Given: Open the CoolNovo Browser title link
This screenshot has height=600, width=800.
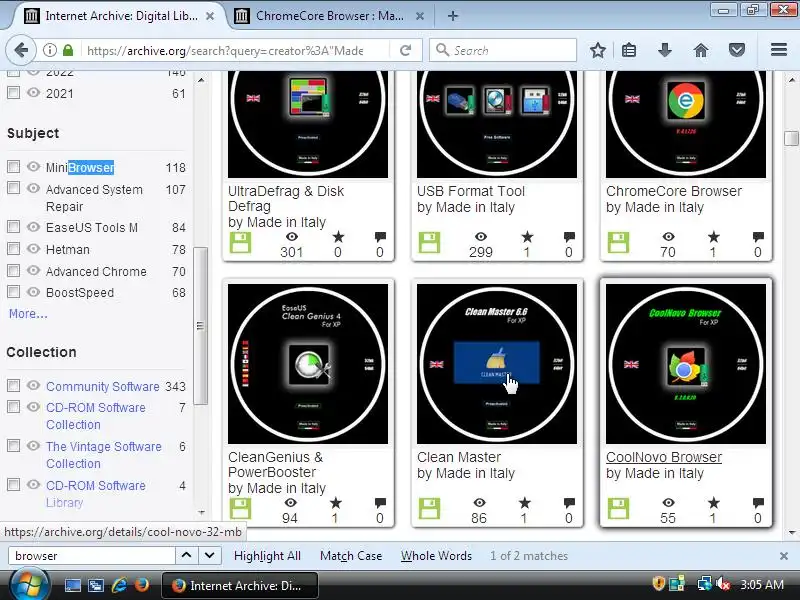Looking at the screenshot, I should (x=664, y=457).
